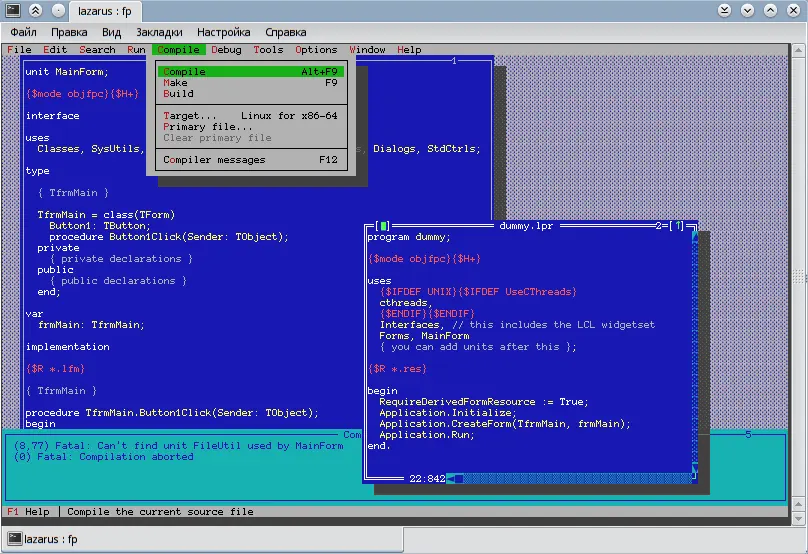Zoom the dummy.lpr window with its arrow icon
Image resolution: width=808 pixels, height=554 pixels.
pyautogui.click(x=678, y=226)
